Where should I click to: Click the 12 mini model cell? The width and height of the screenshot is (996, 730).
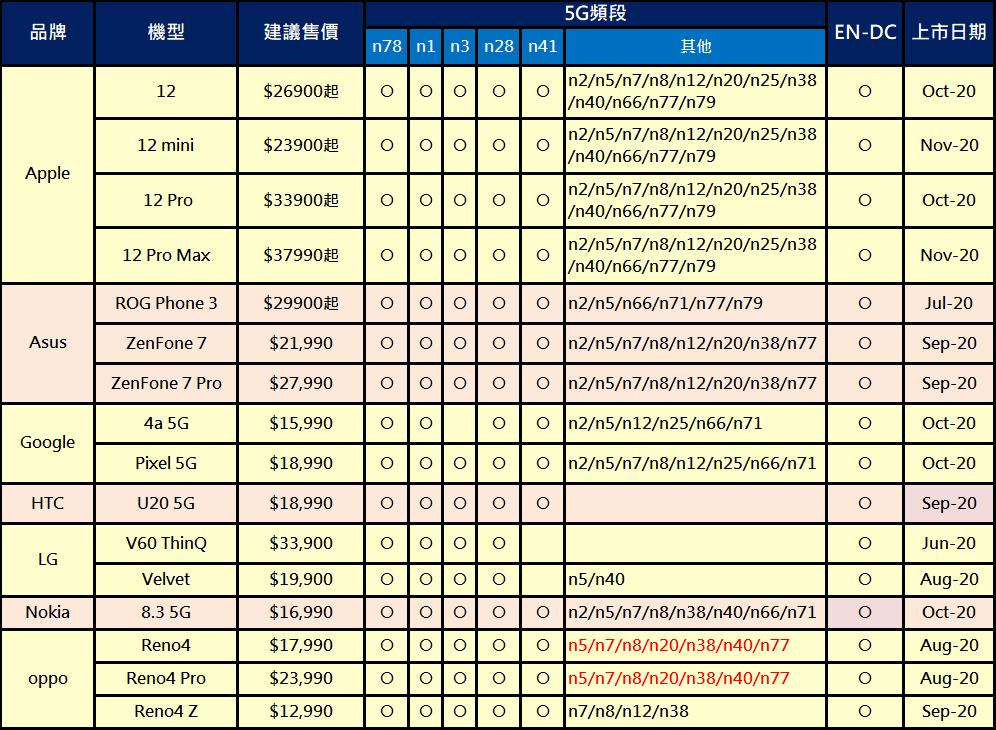coord(166,145)
